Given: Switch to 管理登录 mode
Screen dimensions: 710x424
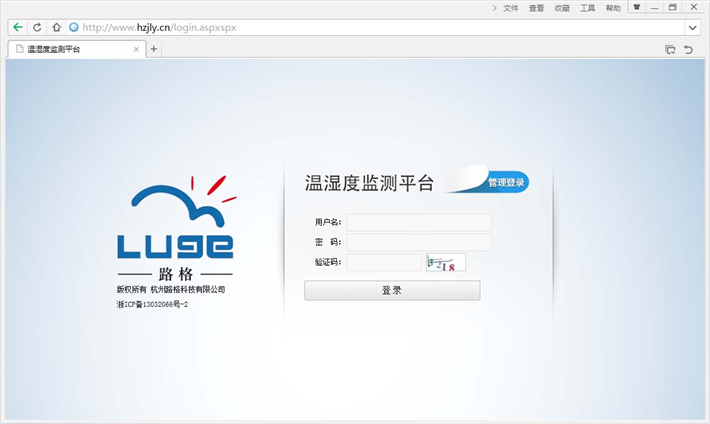Looking at the screenshot, I should [x=506, y=182].
